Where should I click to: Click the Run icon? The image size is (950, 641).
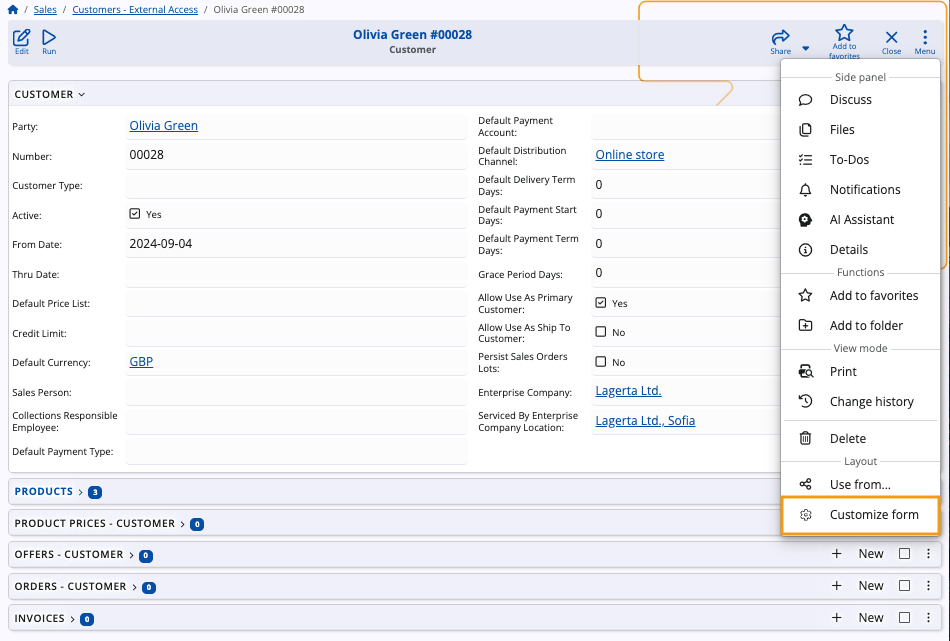[x=49, y=39]
